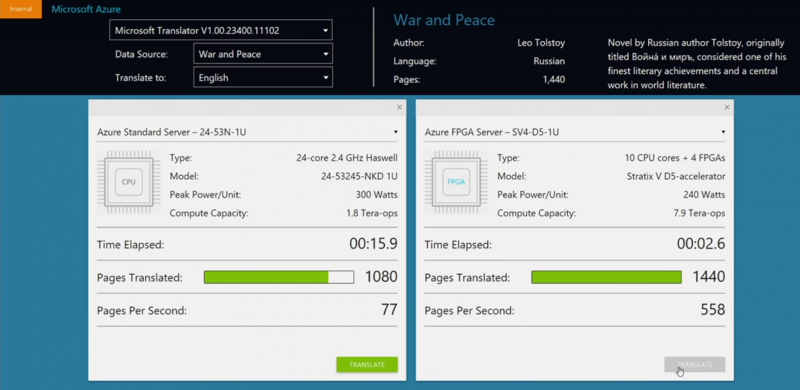Click FPGA pages translated count 1440
The image size is (800, 390).
[x=709, y=277]
